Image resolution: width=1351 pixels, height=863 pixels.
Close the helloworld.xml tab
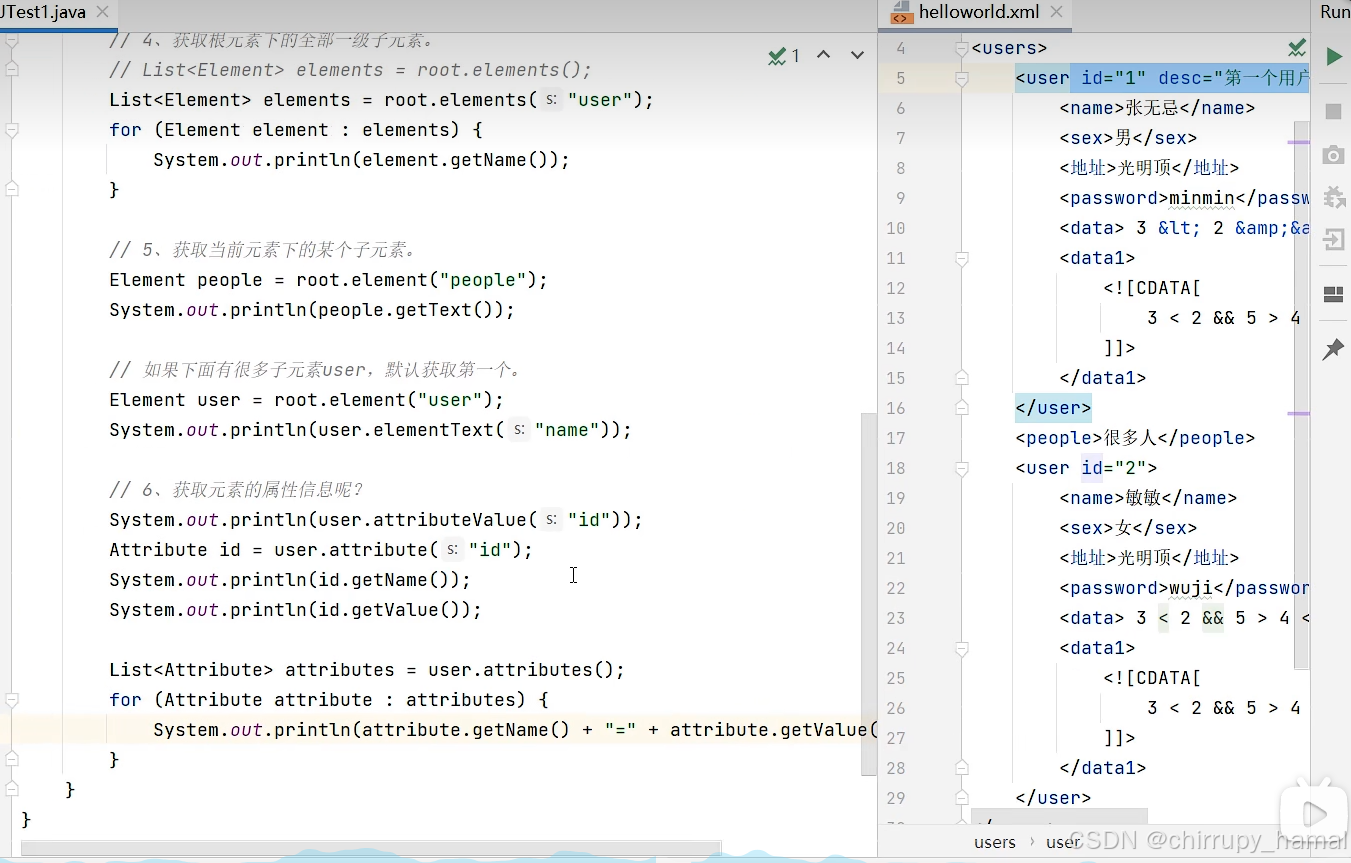point(1058,13)
